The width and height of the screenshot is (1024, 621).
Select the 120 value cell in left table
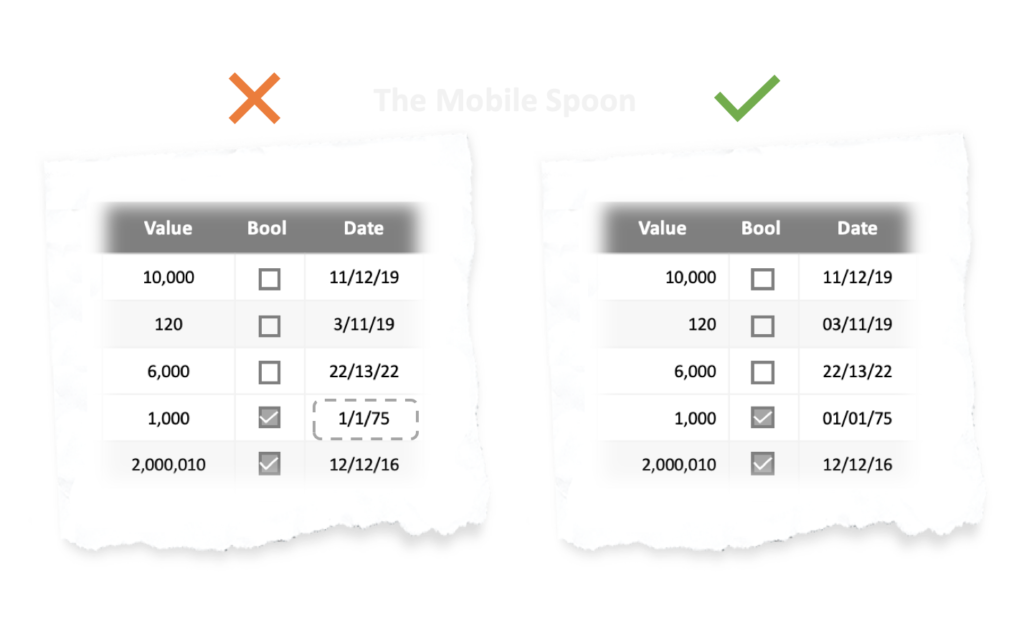click(168, 325)
